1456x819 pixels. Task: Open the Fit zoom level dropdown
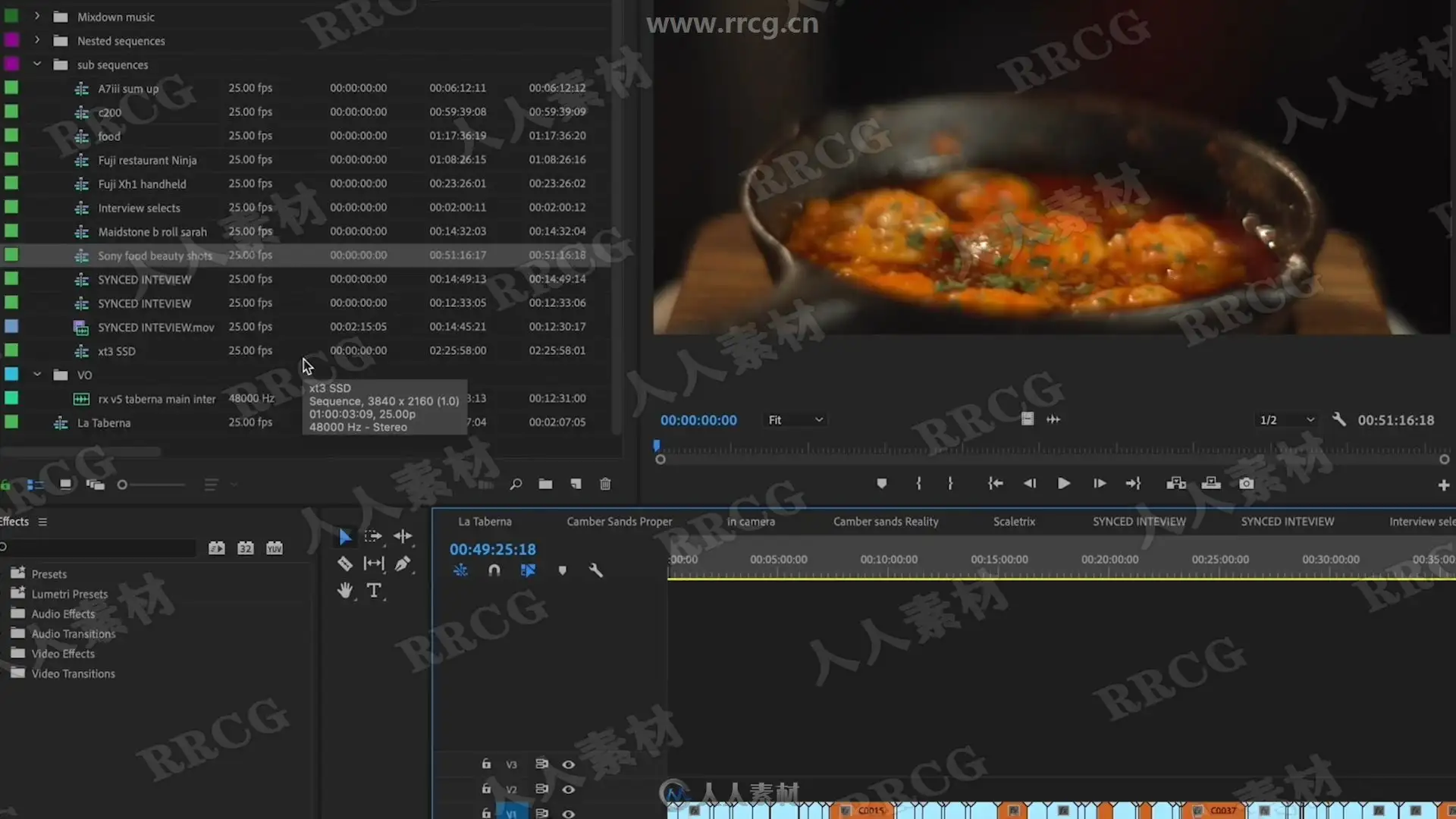(x=795, y=420)
